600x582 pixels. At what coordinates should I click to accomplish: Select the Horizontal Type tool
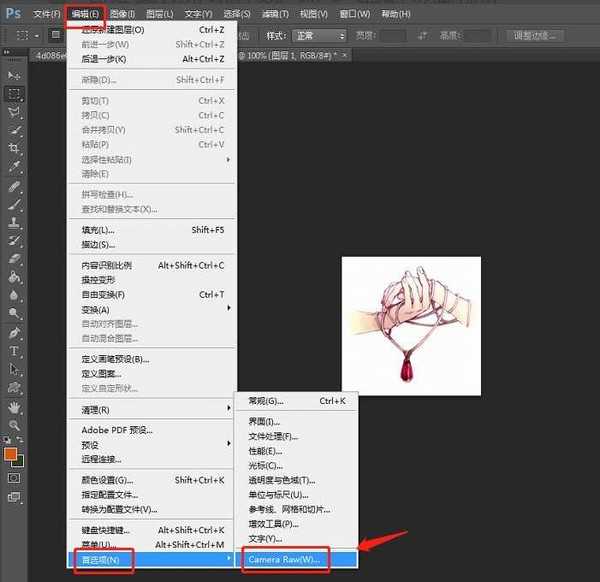(x=15, y=352)
